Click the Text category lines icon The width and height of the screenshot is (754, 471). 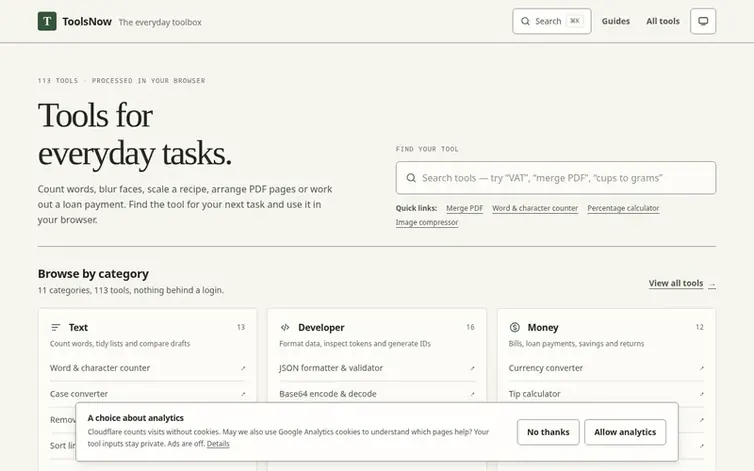(x=56, y=328)
